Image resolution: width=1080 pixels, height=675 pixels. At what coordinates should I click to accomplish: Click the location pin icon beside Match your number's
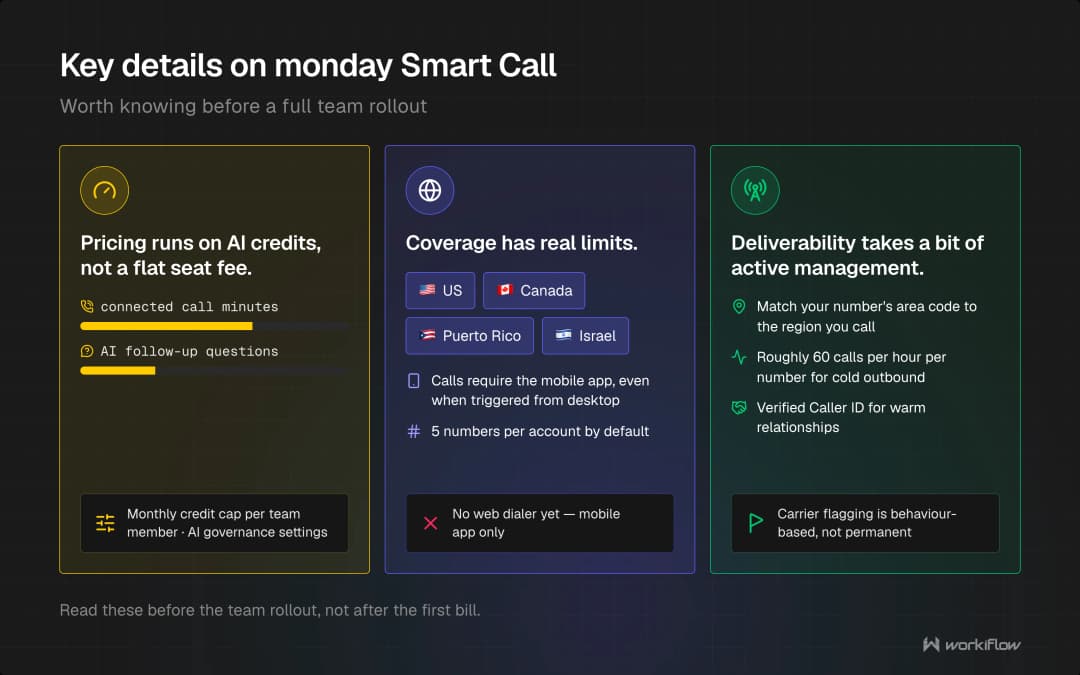click(739, 307)
